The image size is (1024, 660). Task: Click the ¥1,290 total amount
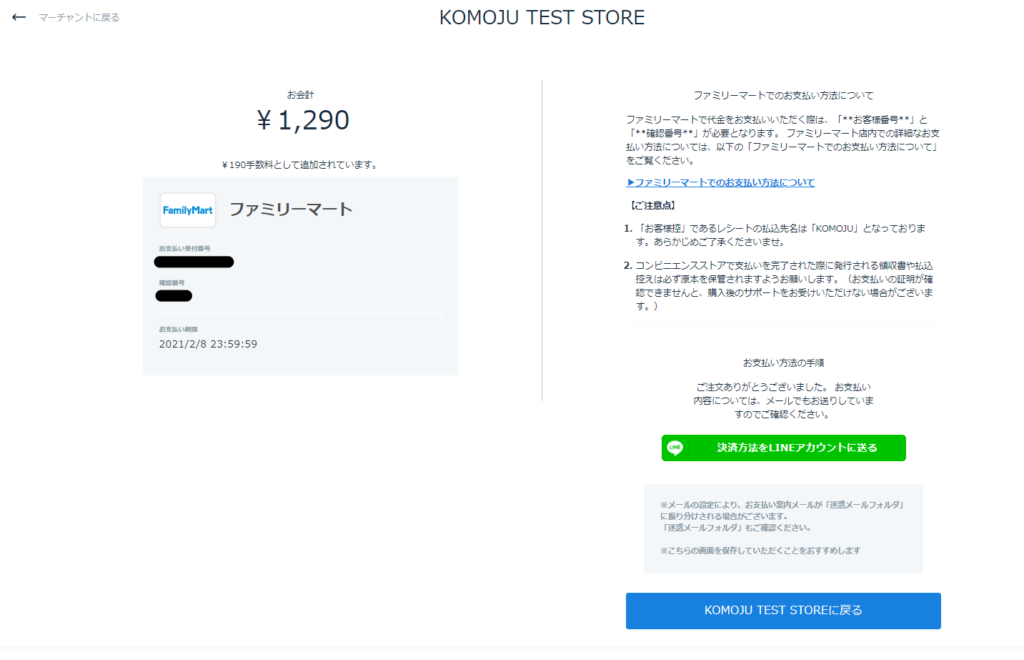click(302, 120)
